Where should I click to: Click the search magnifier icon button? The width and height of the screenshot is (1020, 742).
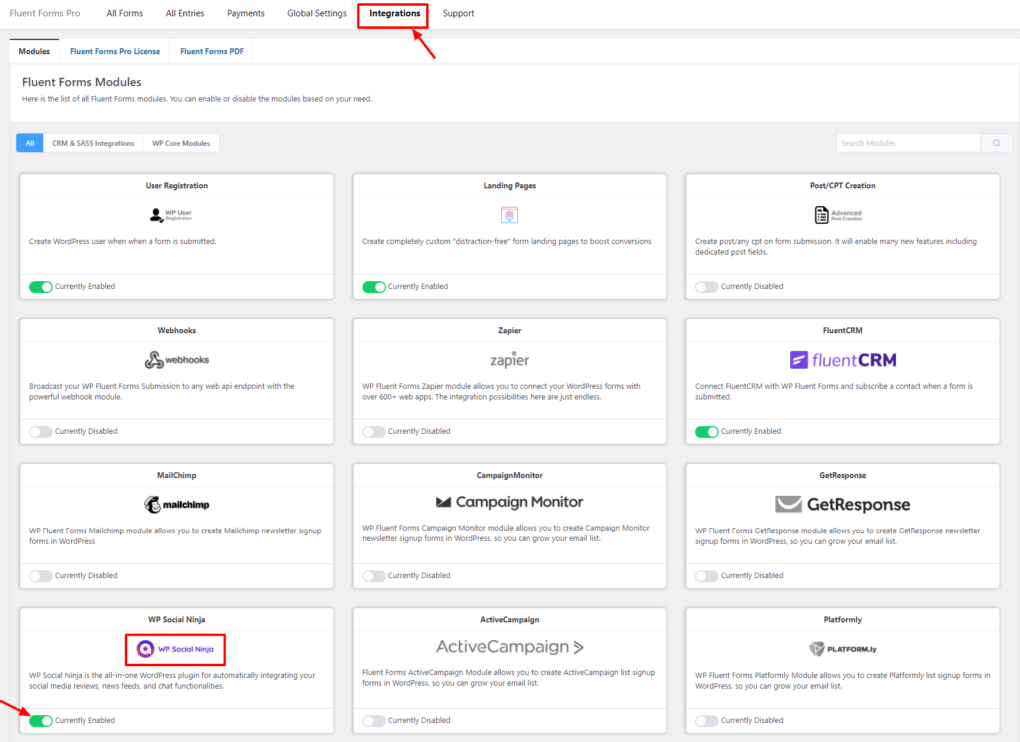997,143
